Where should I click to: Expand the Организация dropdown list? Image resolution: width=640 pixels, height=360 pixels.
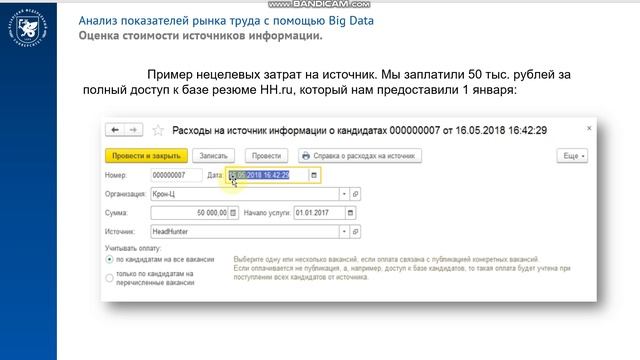click(x=344, y=194)
